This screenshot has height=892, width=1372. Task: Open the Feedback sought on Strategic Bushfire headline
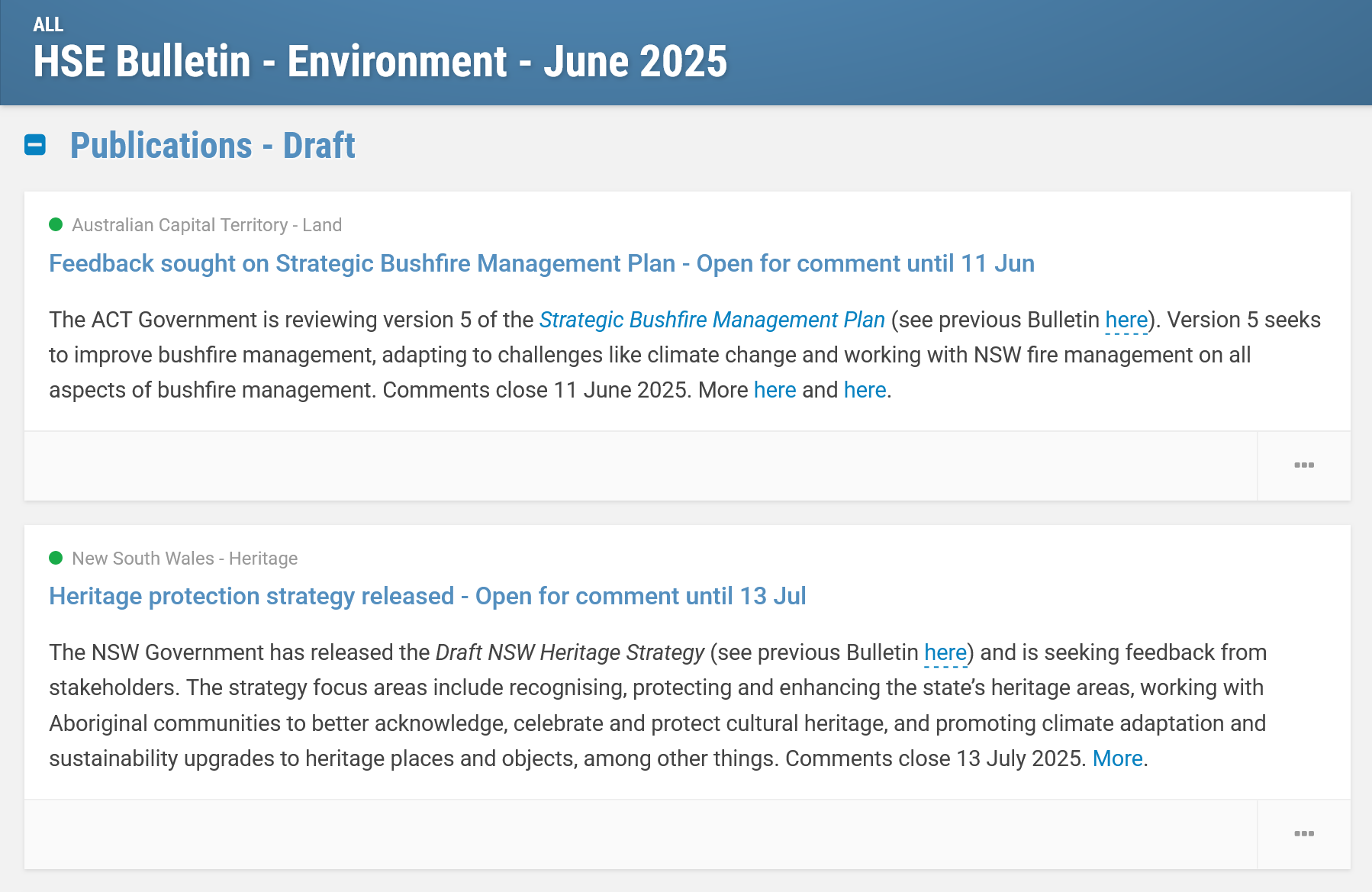pyautogui.click(x=542, y=263)
